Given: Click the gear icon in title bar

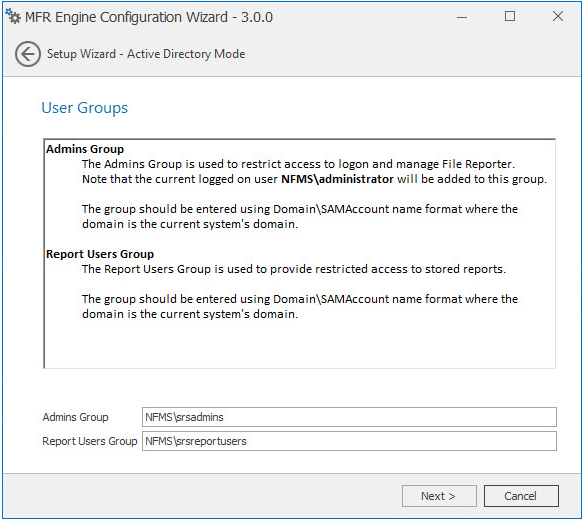Looking at the screenshot, I should tap(13, 16).
